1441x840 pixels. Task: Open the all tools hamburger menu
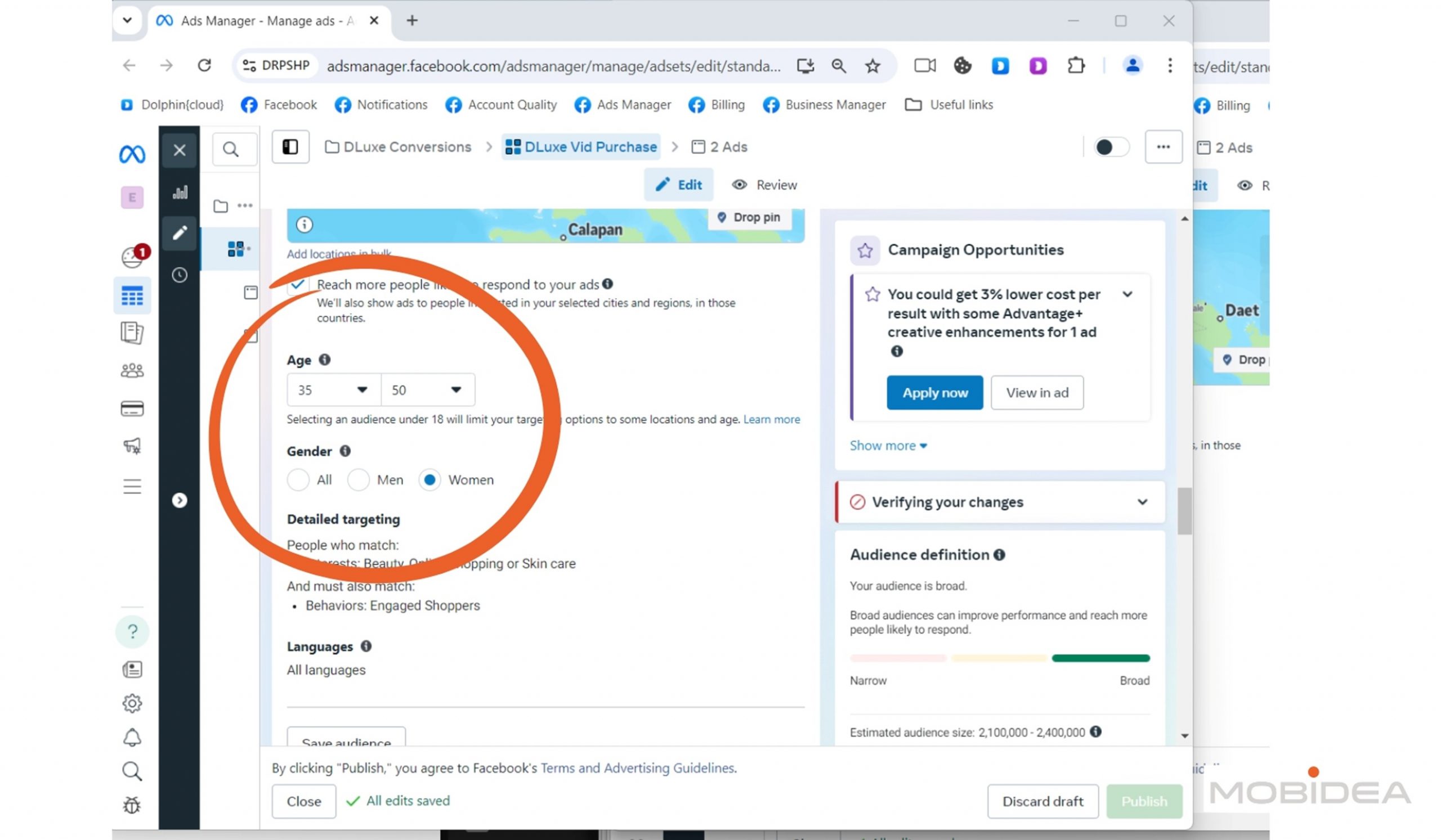pyautogui.click(x=132, y=486)
